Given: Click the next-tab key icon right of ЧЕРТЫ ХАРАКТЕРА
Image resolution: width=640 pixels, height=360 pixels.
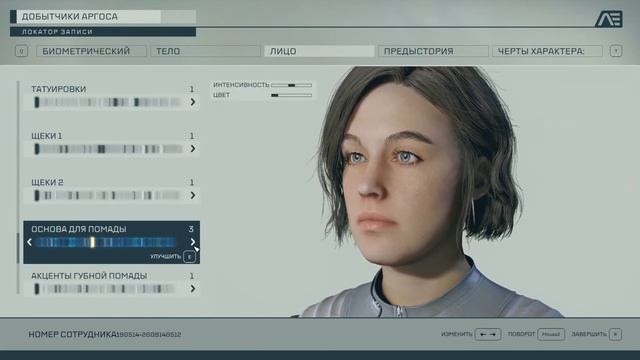Looking at the screenshot, I should click(616, 51).
